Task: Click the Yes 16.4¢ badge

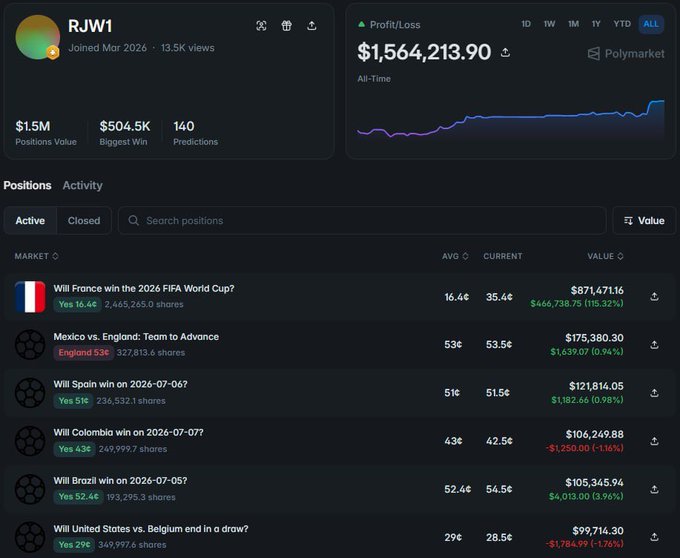Action: point(78,304)
